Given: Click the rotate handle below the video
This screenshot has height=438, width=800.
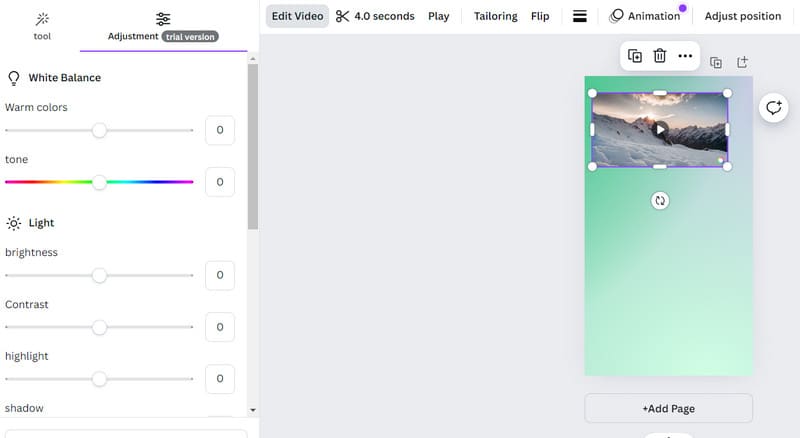Looking at the screenshot, I should (660, 200).
